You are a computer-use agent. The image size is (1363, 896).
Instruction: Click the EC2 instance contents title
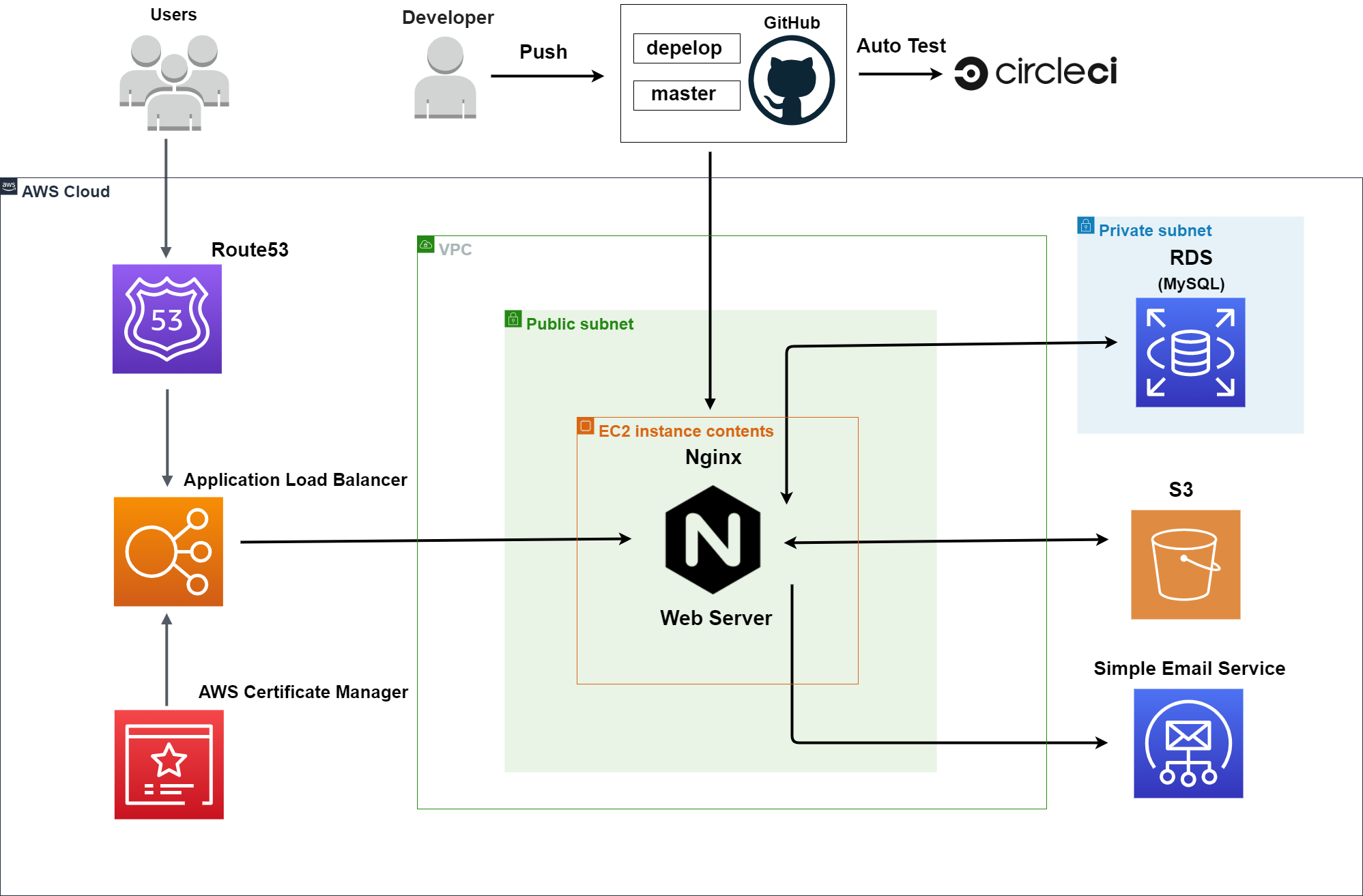685,431
